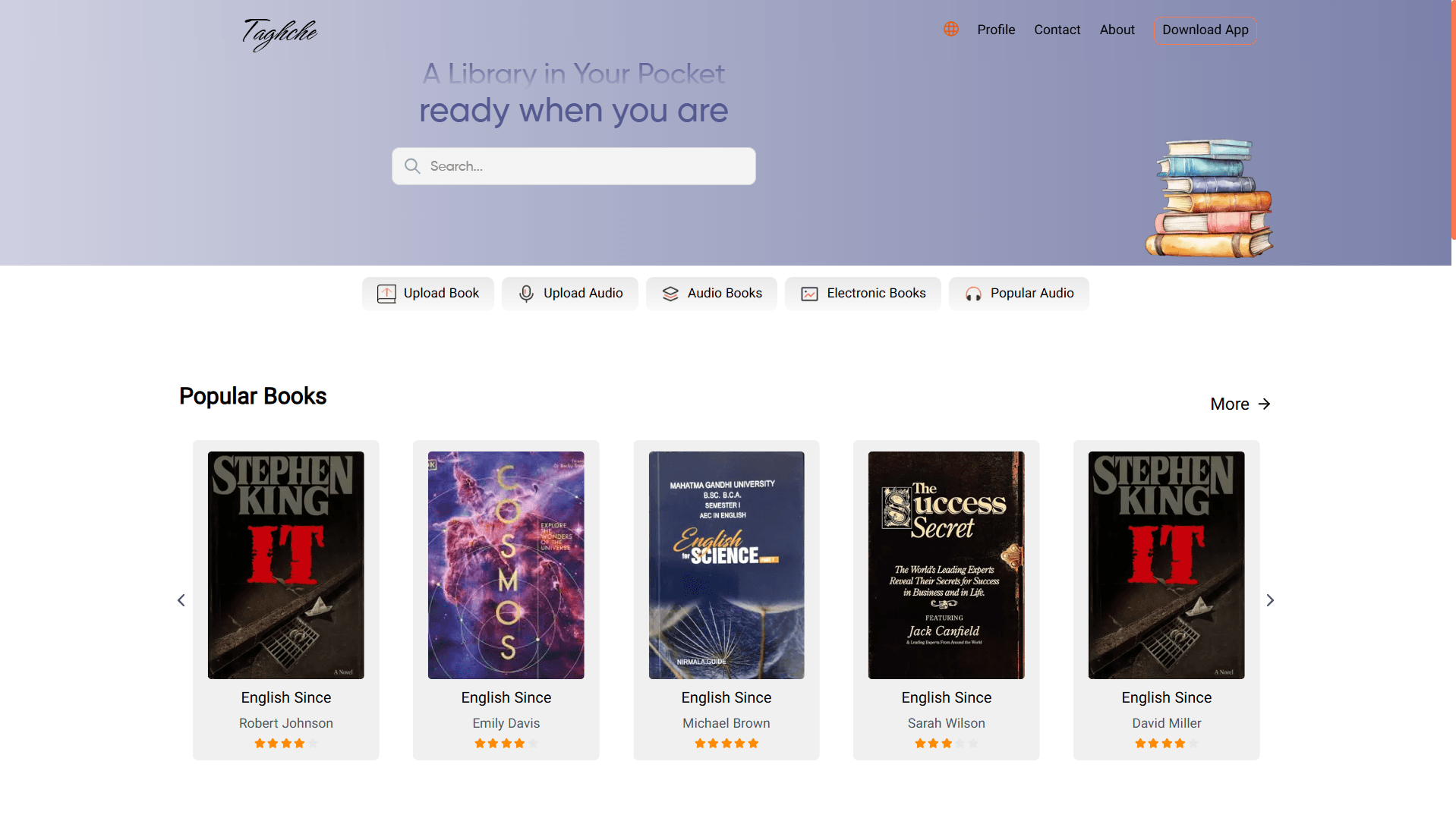Click the Upload Book laptop icon
Viewport: 1456px width, 818px height.
[386, 294]
